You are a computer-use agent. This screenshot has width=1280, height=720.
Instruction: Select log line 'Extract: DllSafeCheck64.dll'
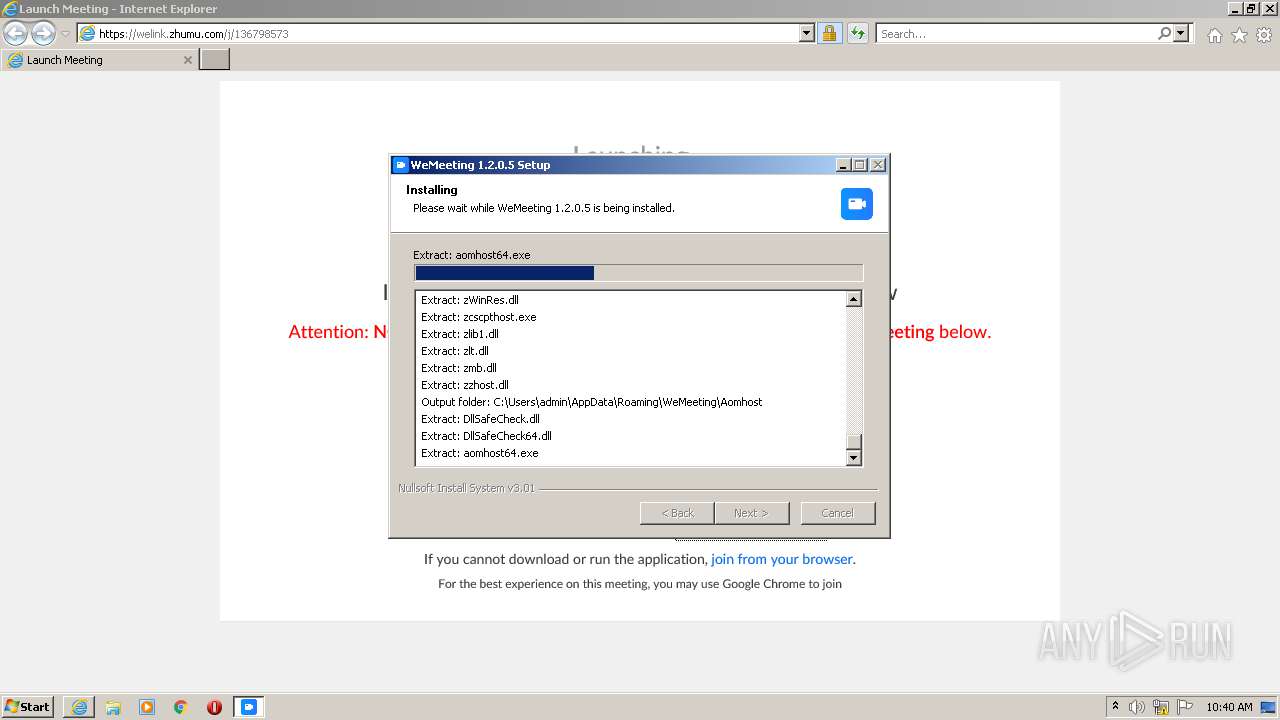(486, 436)
